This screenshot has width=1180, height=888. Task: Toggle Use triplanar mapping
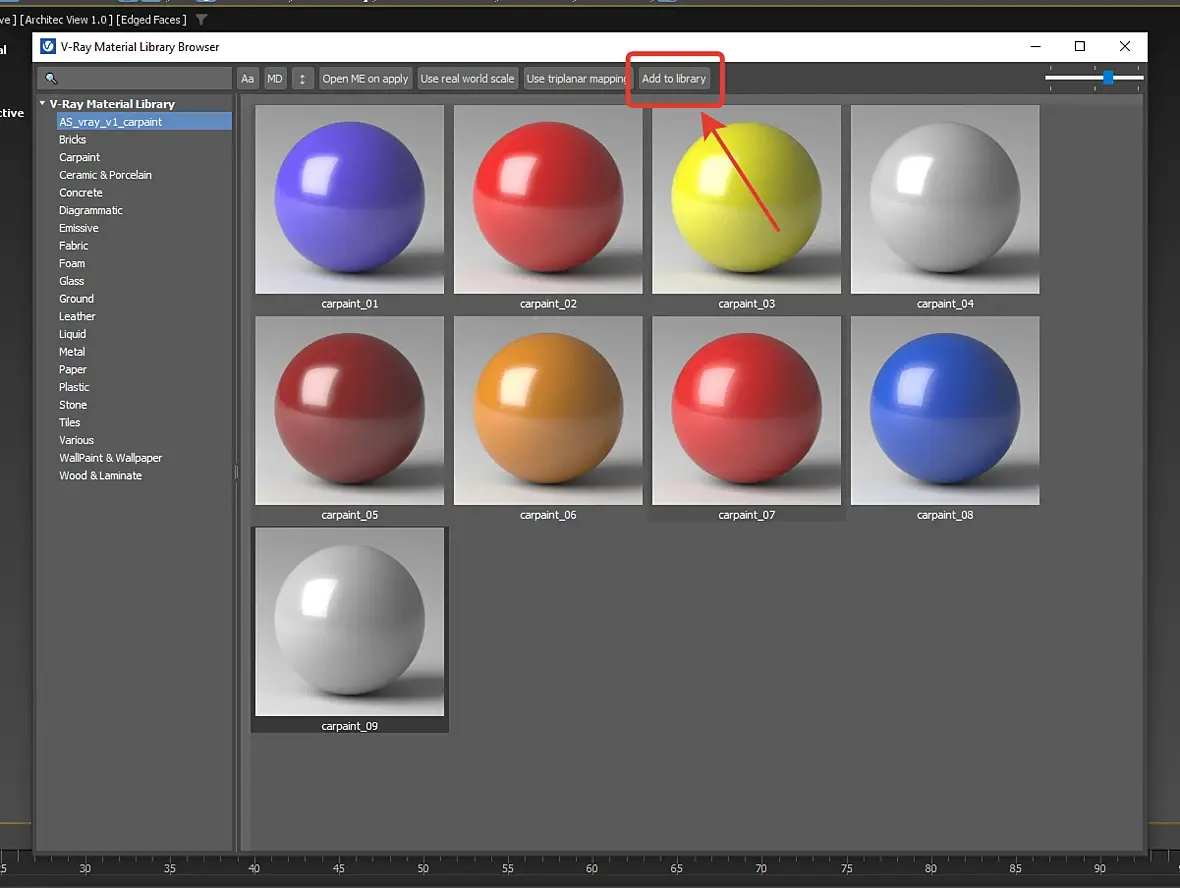click(x=576, y=78)
